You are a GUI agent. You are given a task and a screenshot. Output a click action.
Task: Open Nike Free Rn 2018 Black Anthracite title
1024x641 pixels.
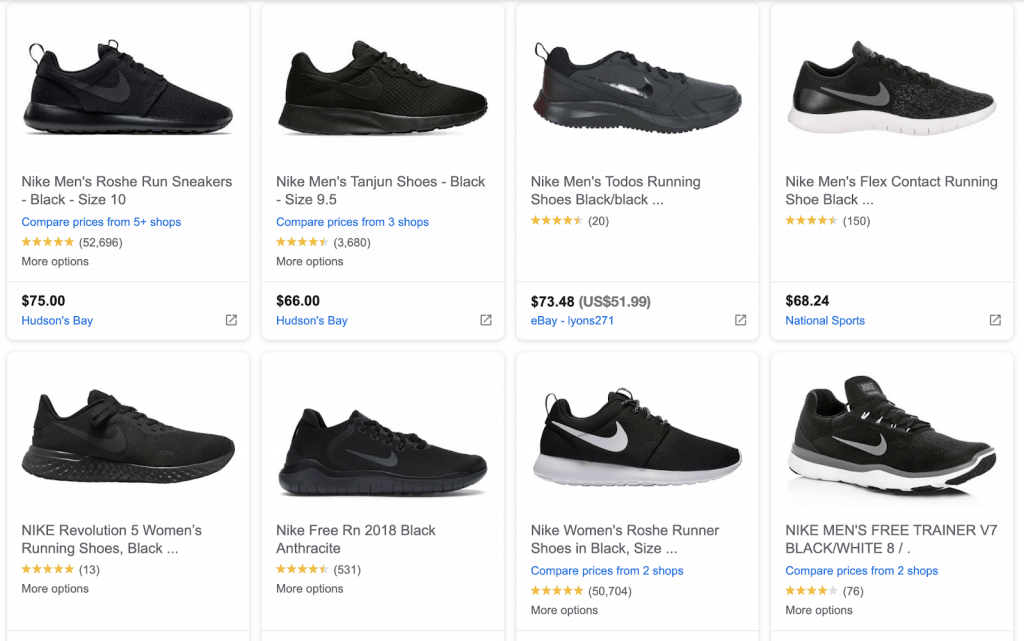pyautogui.click(x=356, y=539)
